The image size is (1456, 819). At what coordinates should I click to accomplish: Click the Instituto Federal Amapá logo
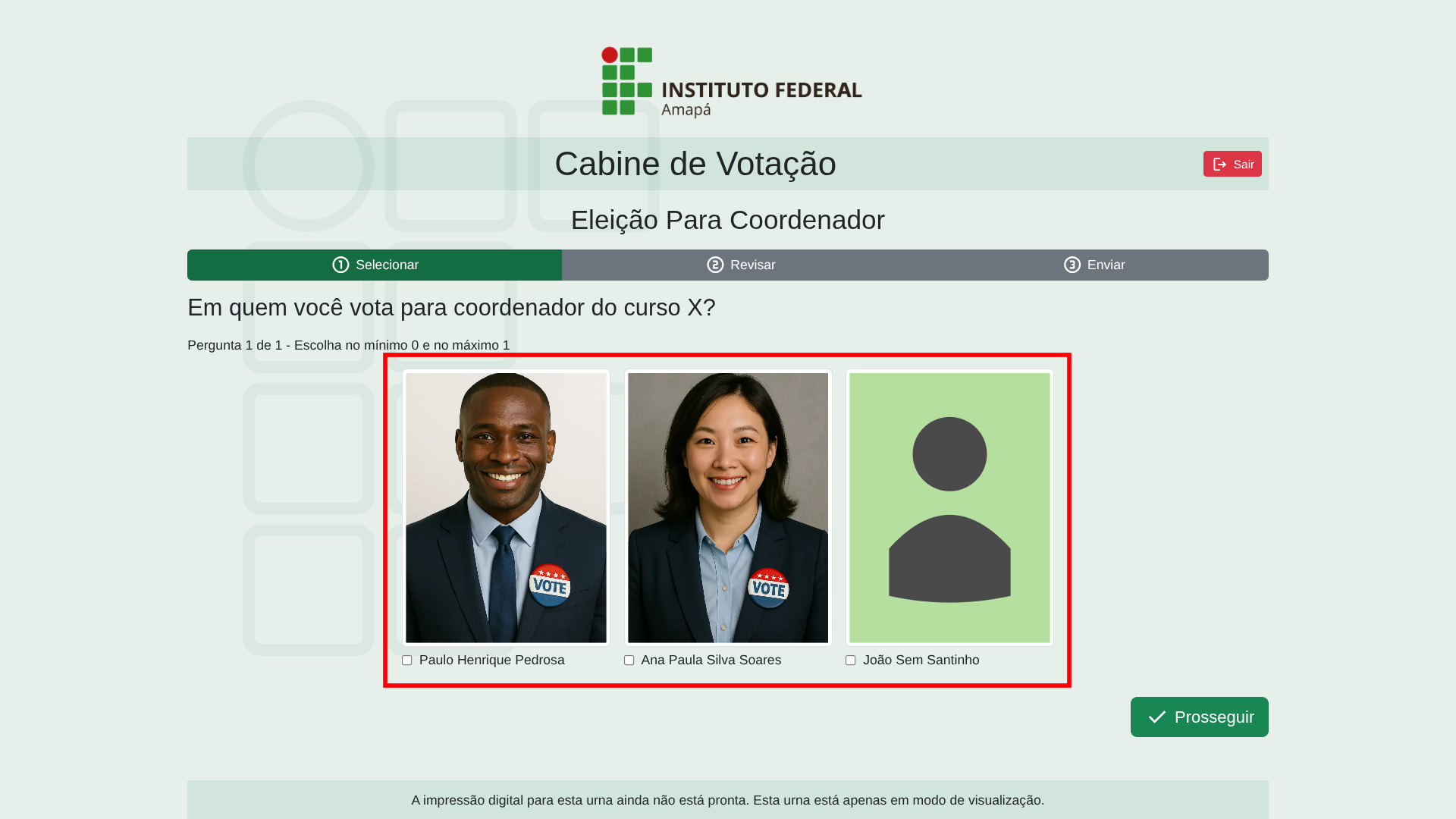click(732, 83)
